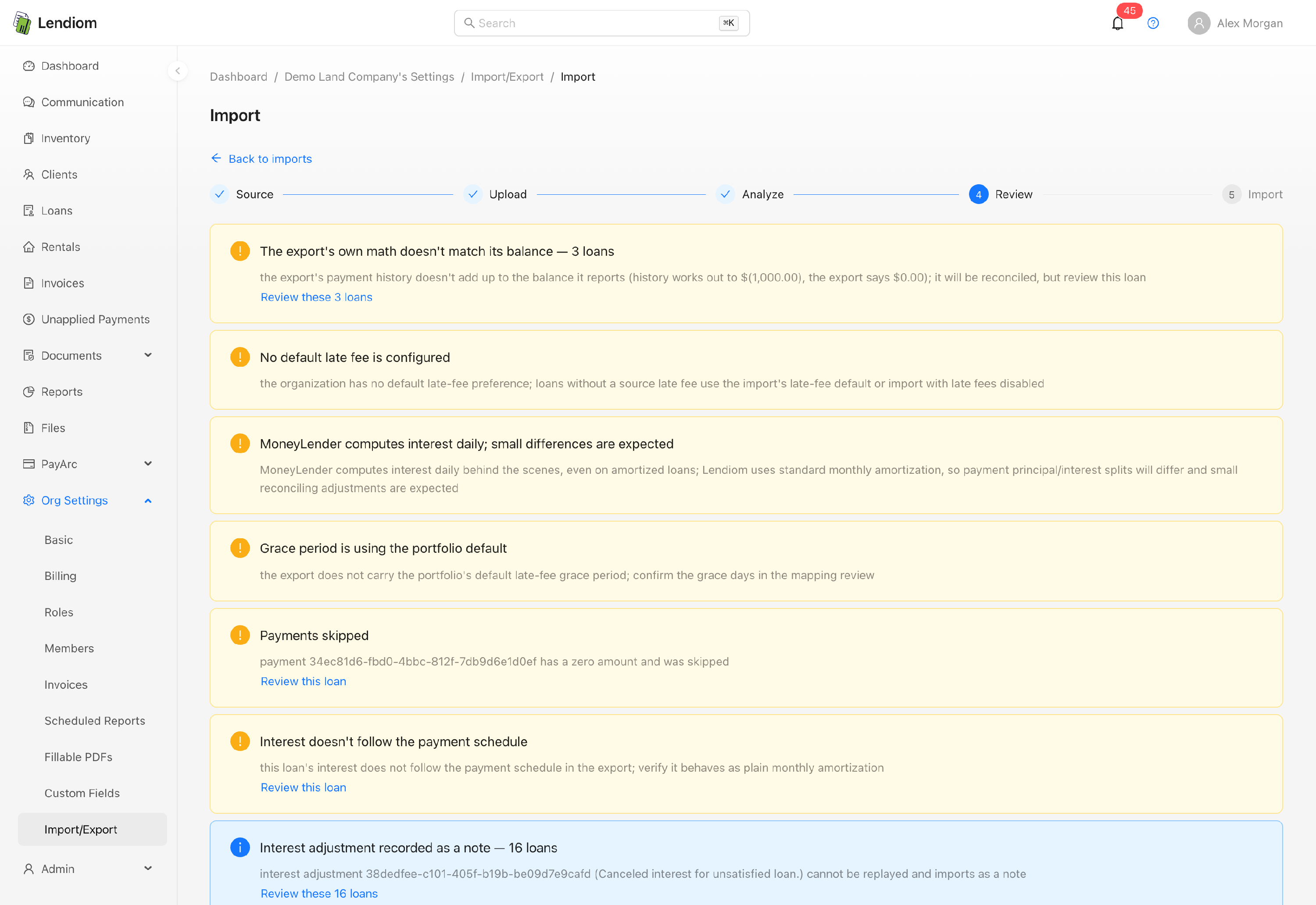The width and height of the screenshot is (1316, 905).
Task: Click the Dashboard breadcrumb
Action: [239, 77]
